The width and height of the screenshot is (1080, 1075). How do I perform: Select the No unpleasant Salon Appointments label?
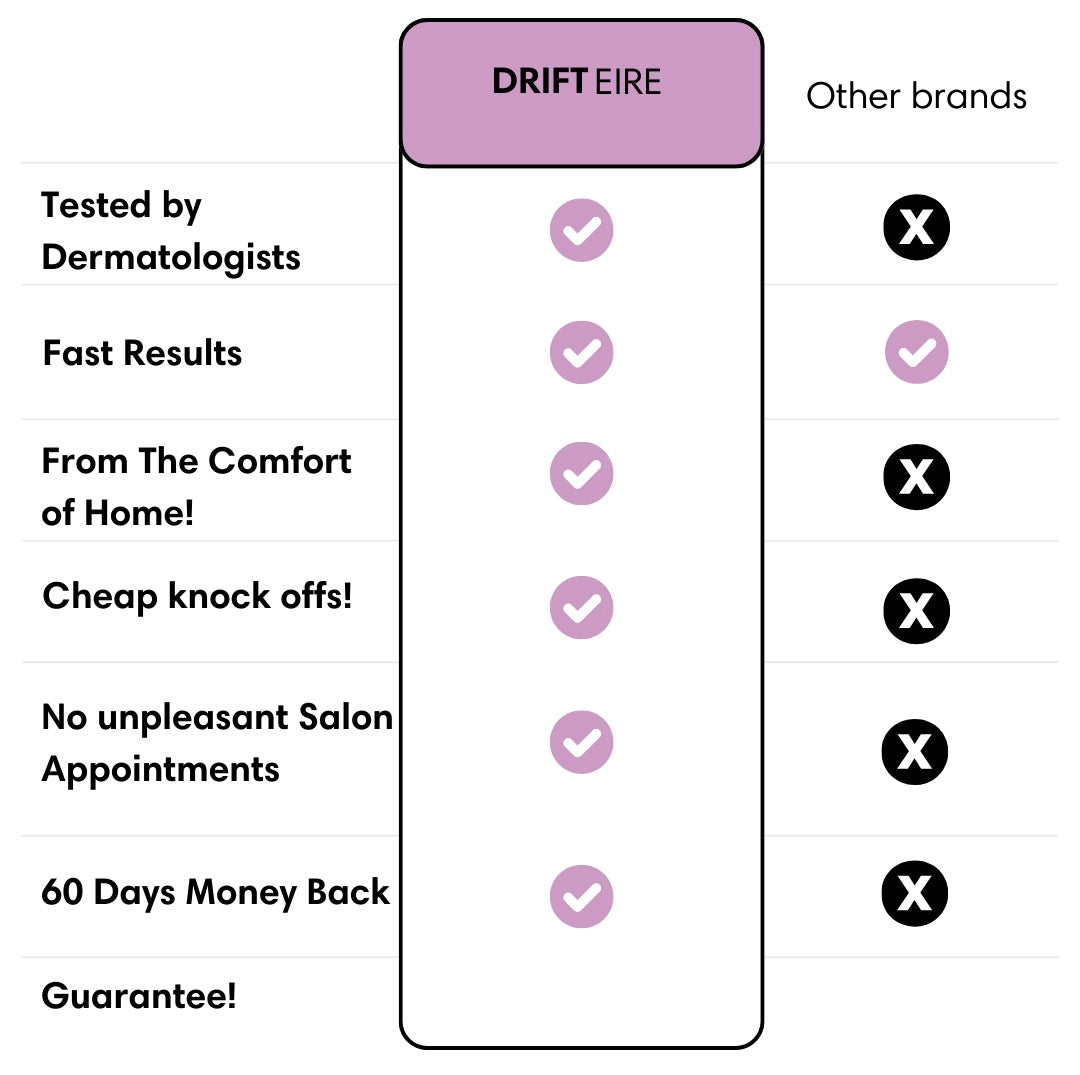point(217,743)
